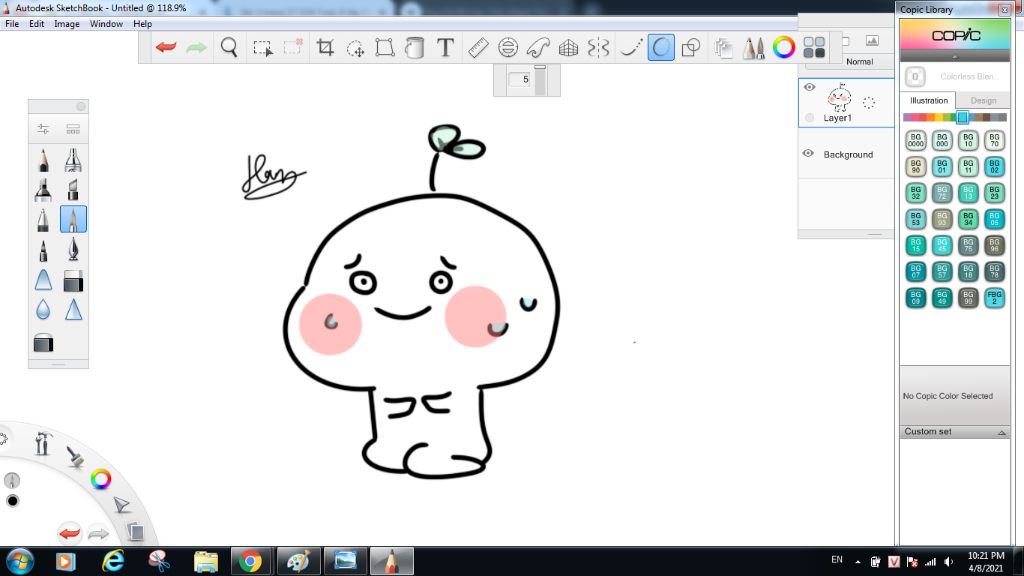Click the volume icon in system tray
Image resolution: width=1024 pixels, height=576 pixels.
949,562
